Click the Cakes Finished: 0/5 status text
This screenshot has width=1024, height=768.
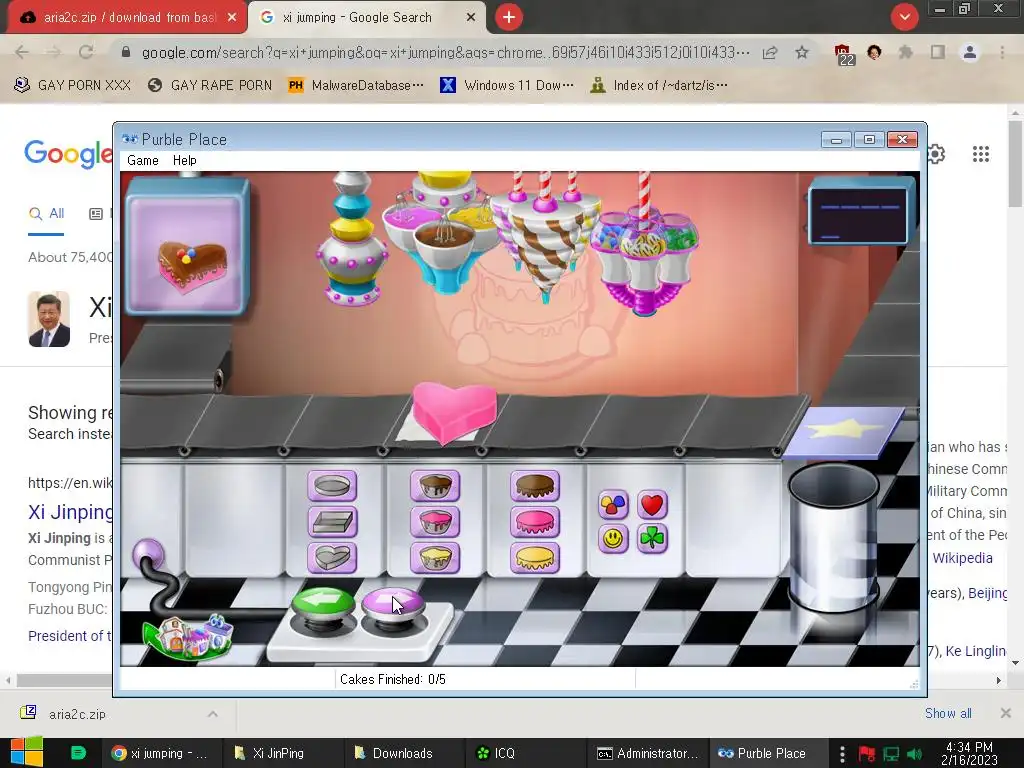point(392,679)
